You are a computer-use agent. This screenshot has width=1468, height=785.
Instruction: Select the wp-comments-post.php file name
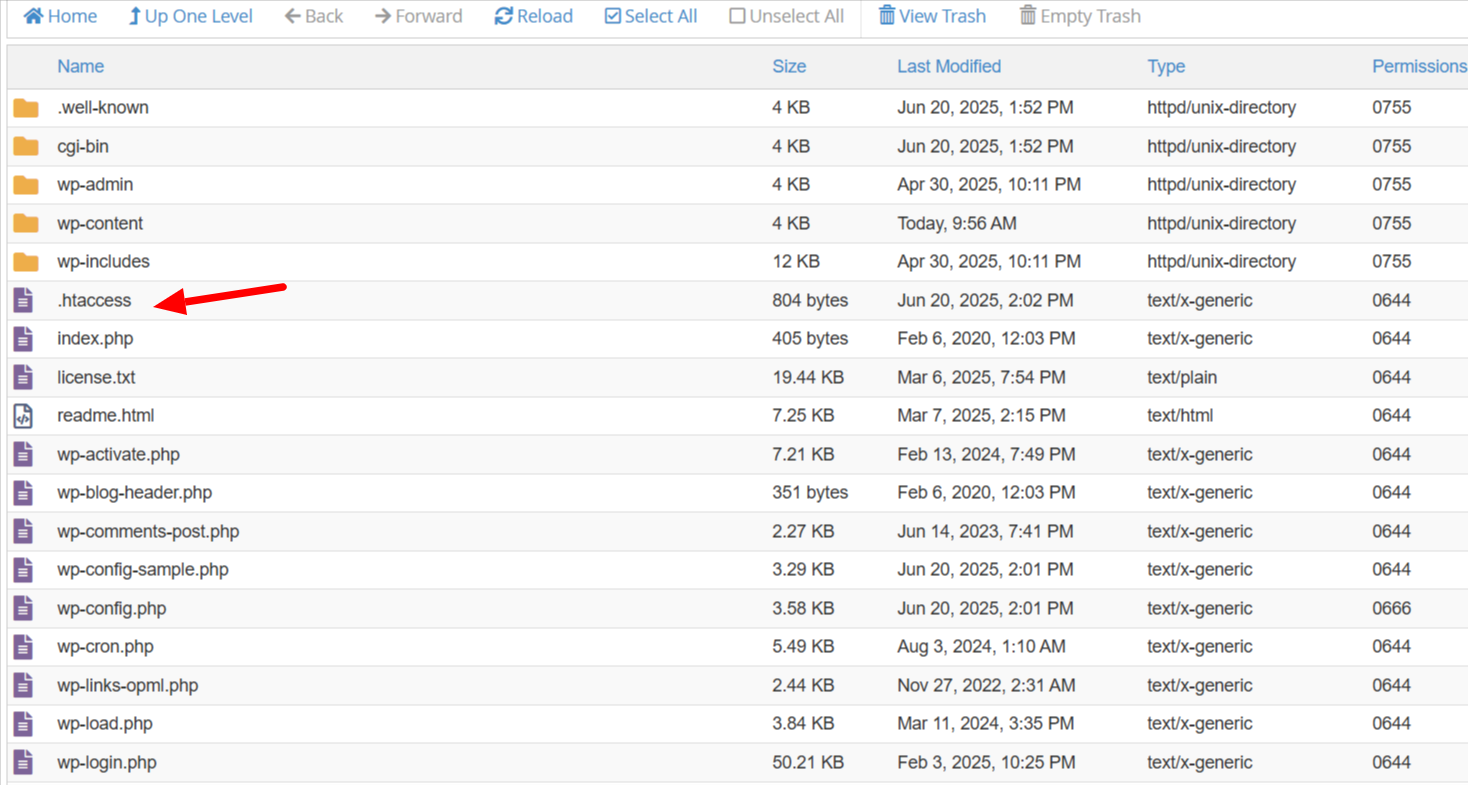148,531
